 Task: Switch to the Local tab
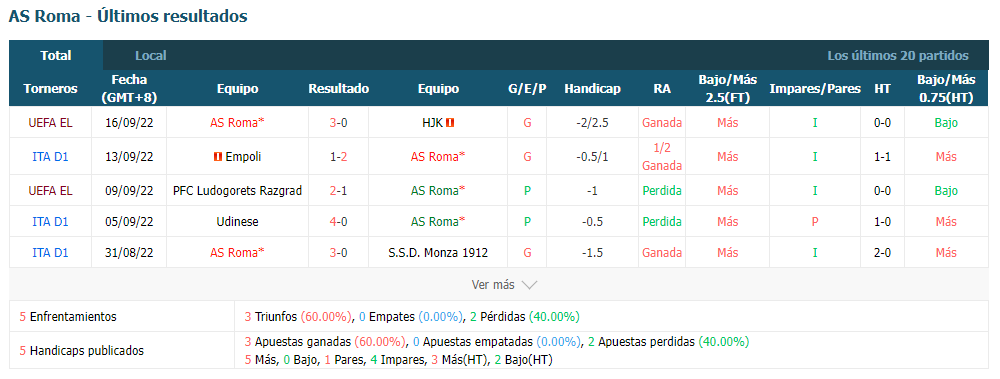(151, 56)
